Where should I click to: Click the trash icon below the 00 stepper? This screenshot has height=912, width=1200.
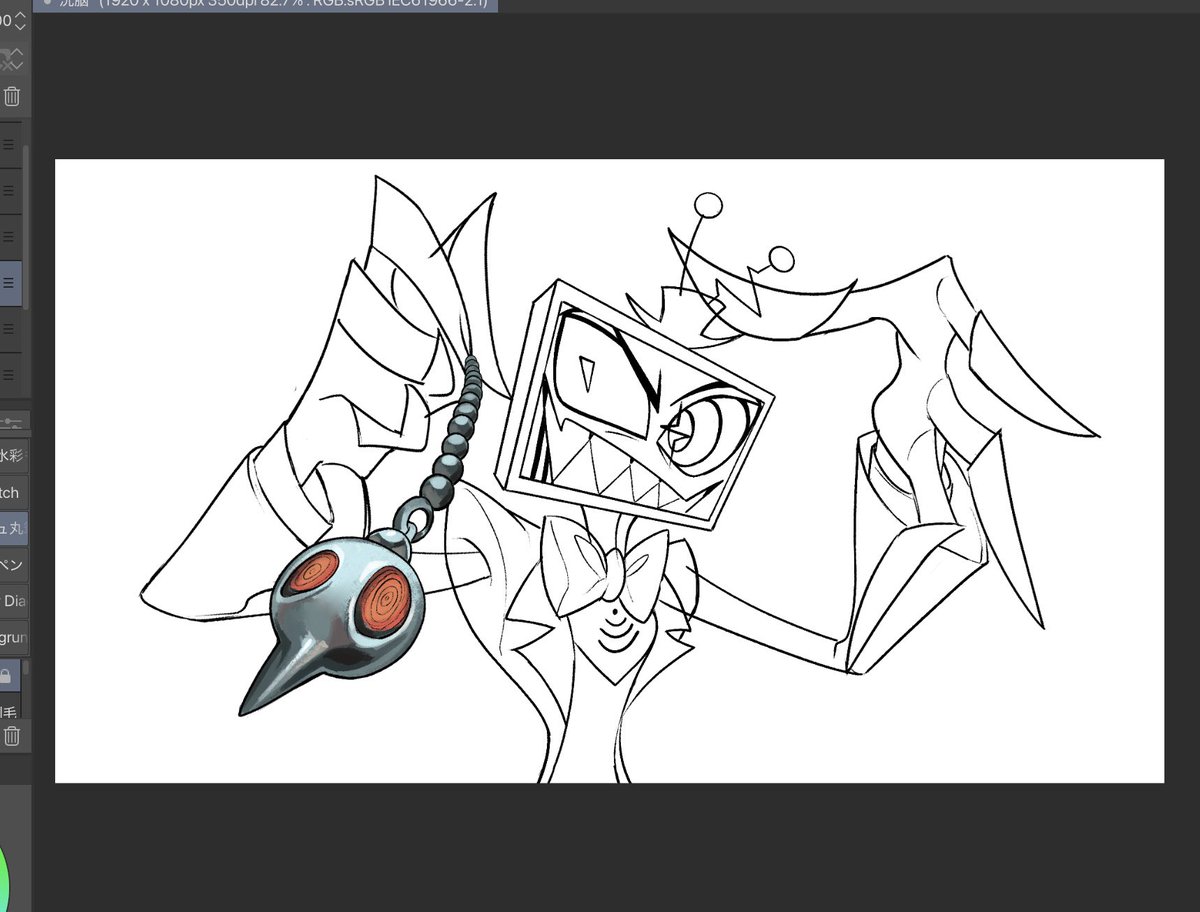[x=11, y=97]
